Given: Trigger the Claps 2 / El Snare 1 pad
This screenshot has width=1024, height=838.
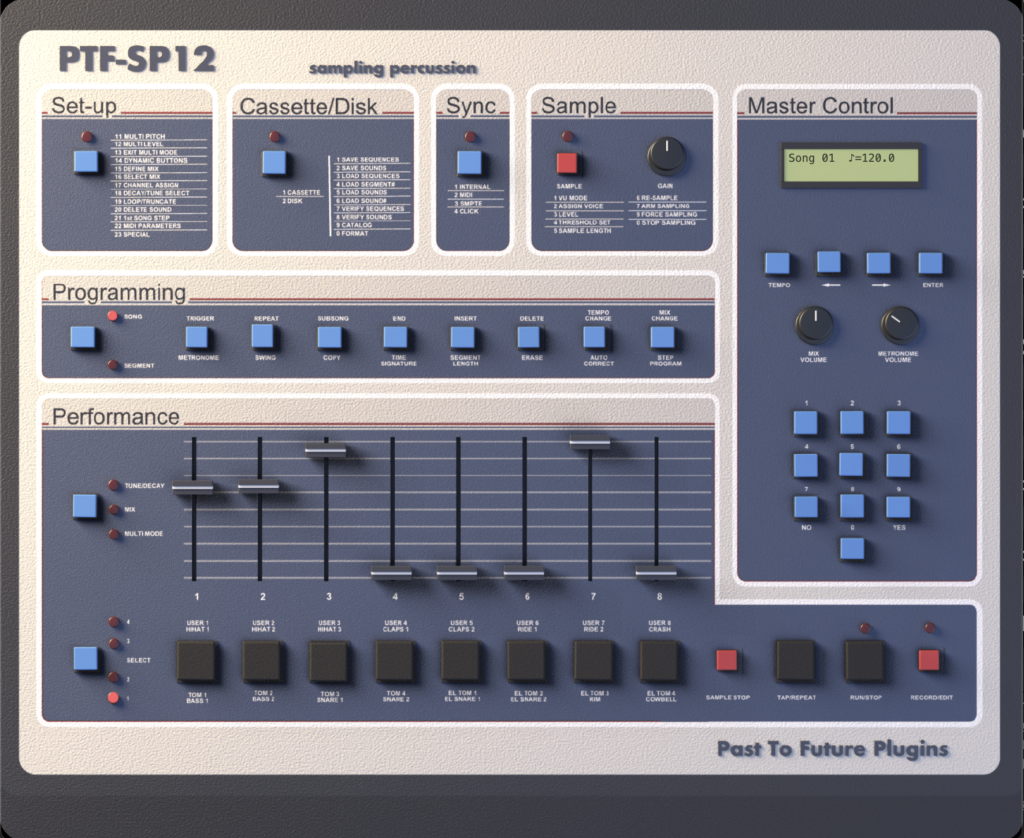Looking at the screenshot, I should click(x=461, y=661).
